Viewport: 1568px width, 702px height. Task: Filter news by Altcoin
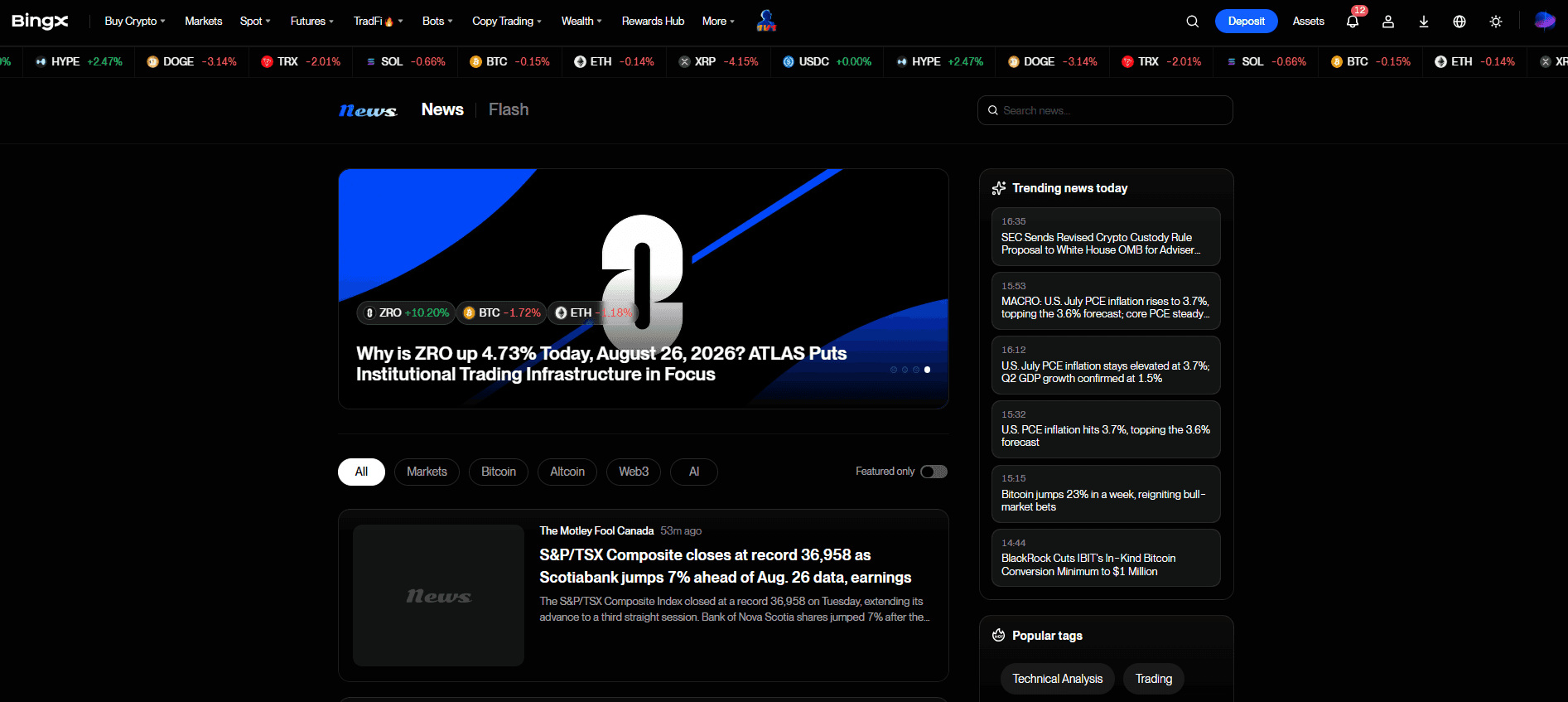coord(567,472)
